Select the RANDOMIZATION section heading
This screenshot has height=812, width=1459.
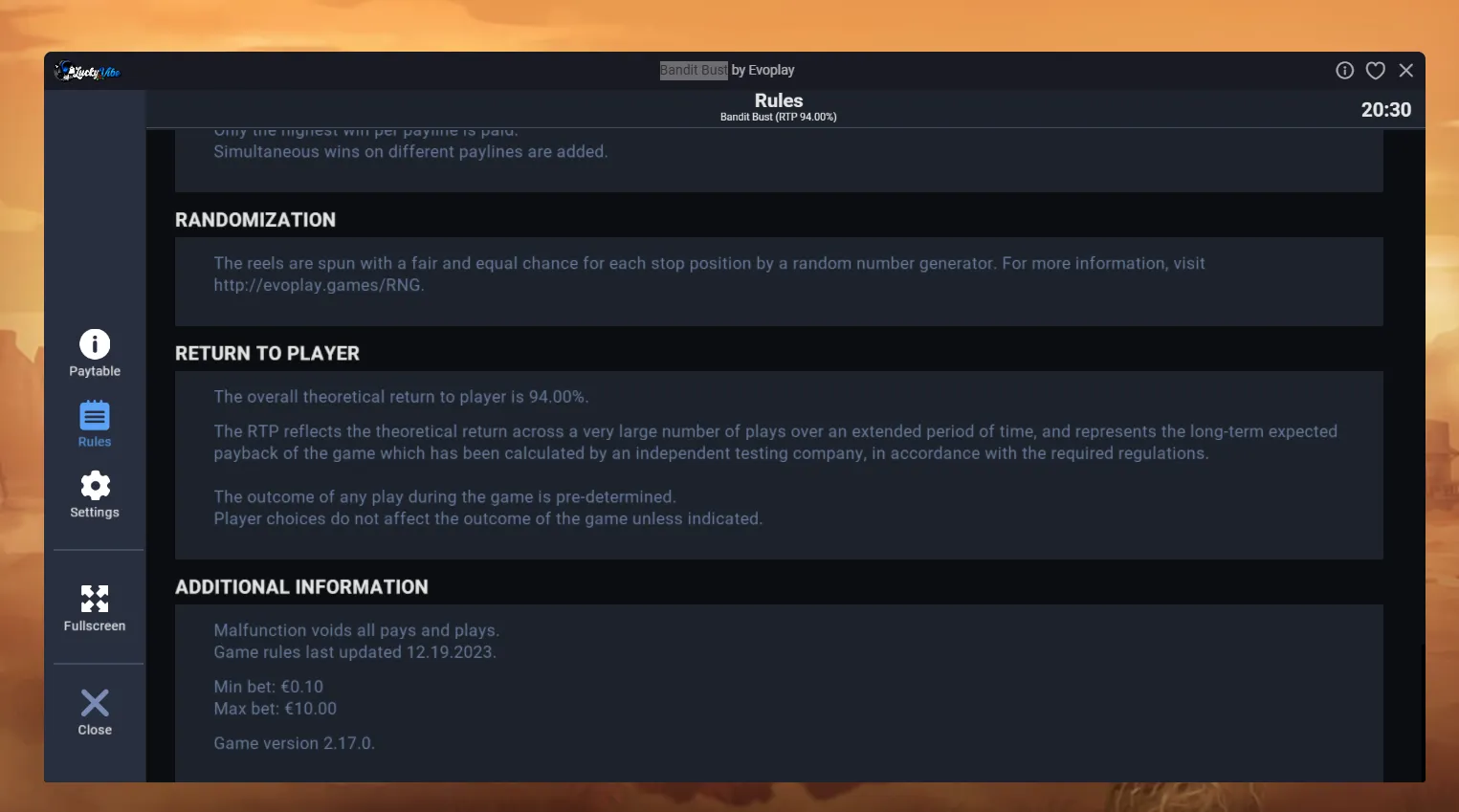(255, 220)
